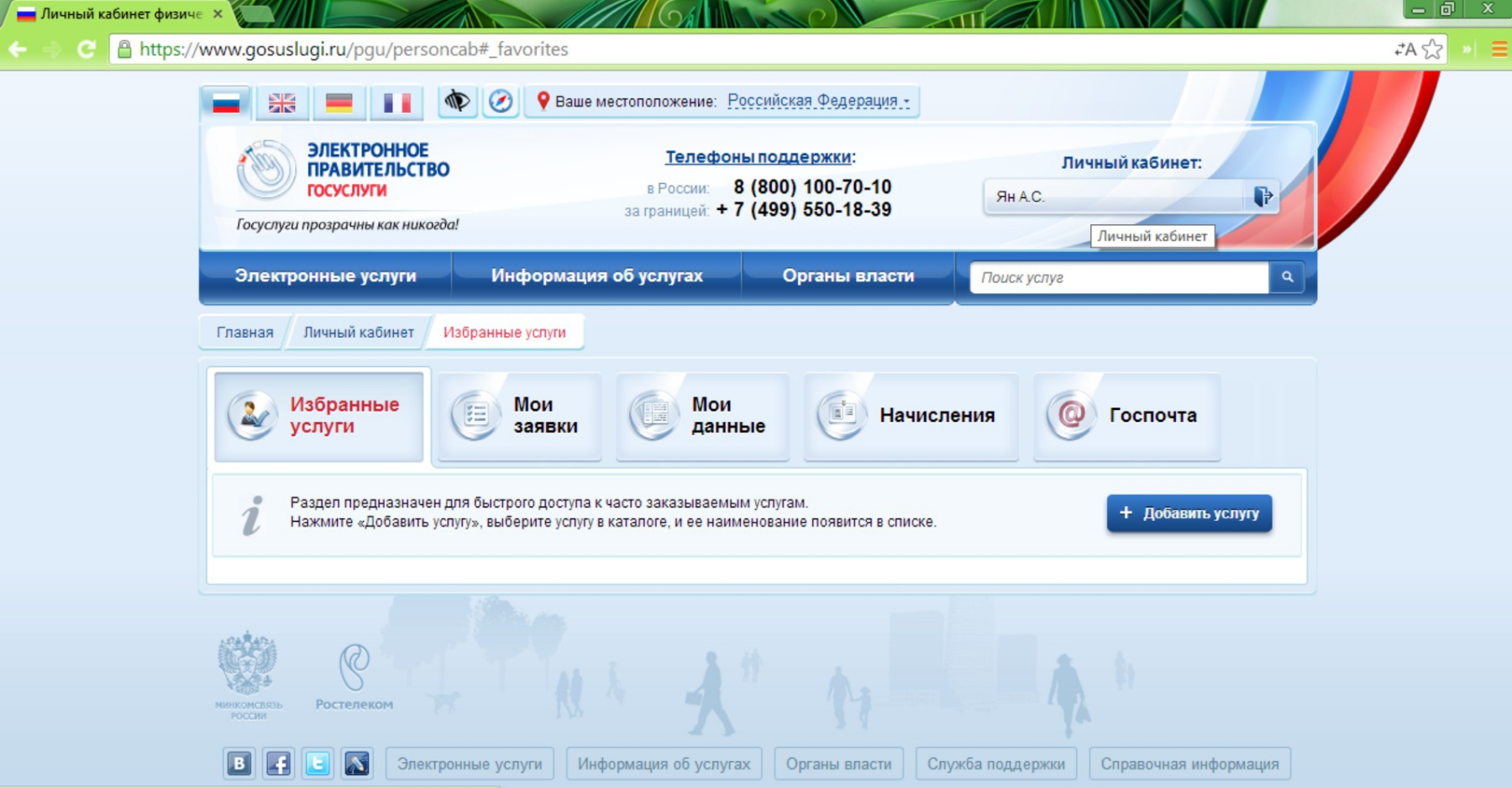1512x788 pixels.
Task: Open the VKontakte social icon
Action: pyautogui.click(x=239, y=764)
